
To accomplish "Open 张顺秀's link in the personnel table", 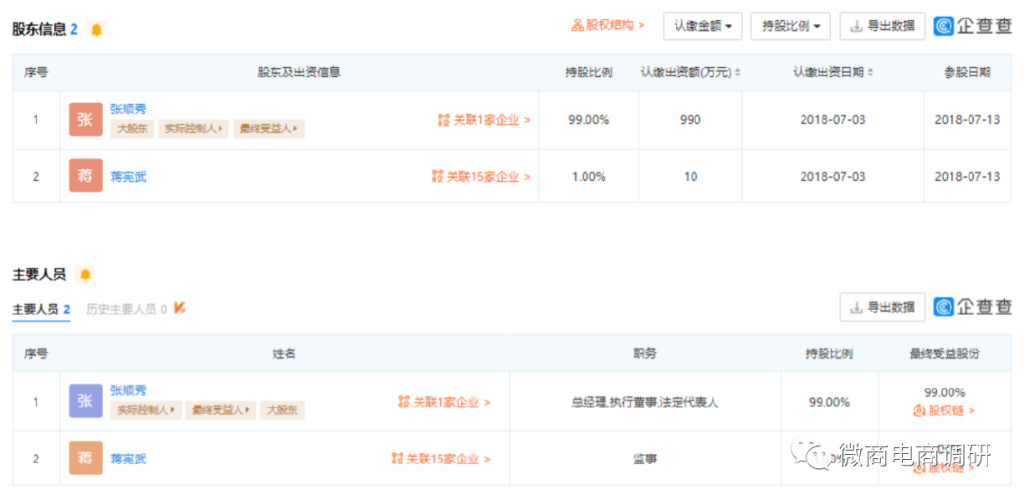I will [128, 391].
